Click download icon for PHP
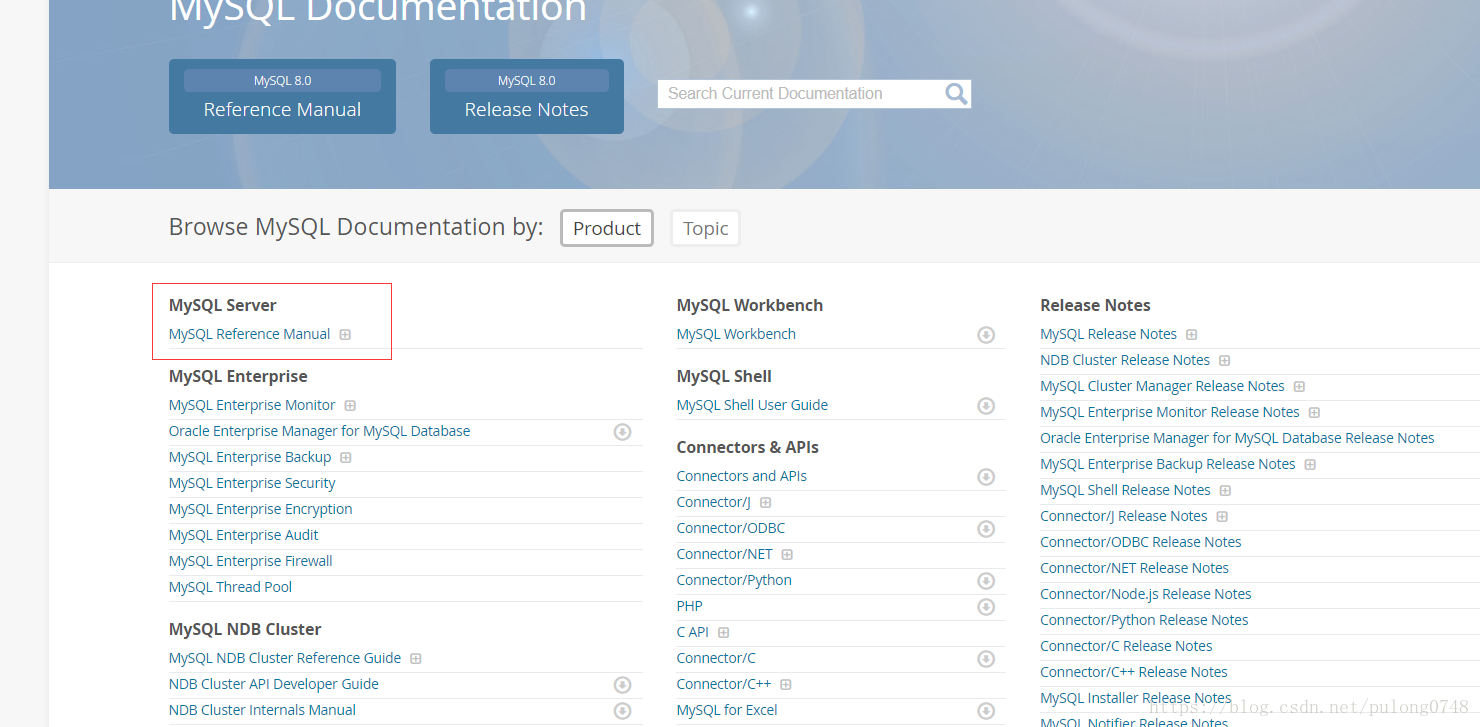This screenshot has height=727, width=1480. 986,607
